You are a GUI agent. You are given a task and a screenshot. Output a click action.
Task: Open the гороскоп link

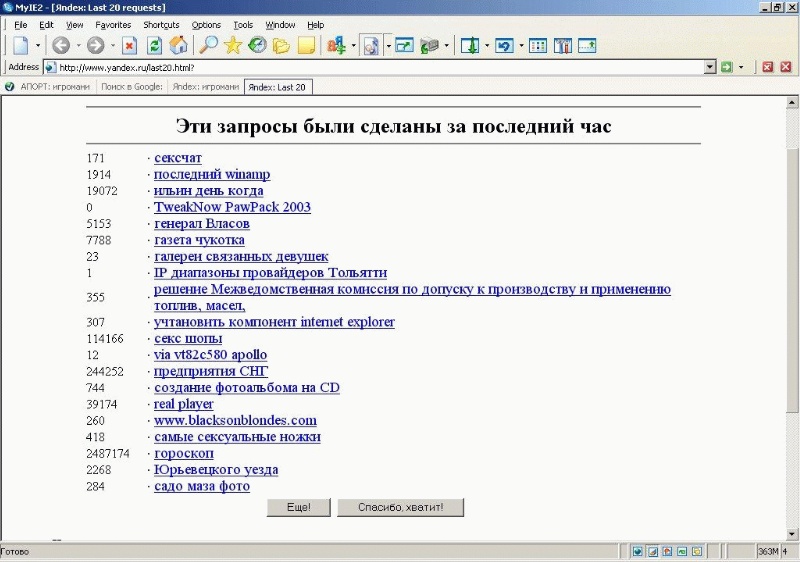click(x=184, y=453)
